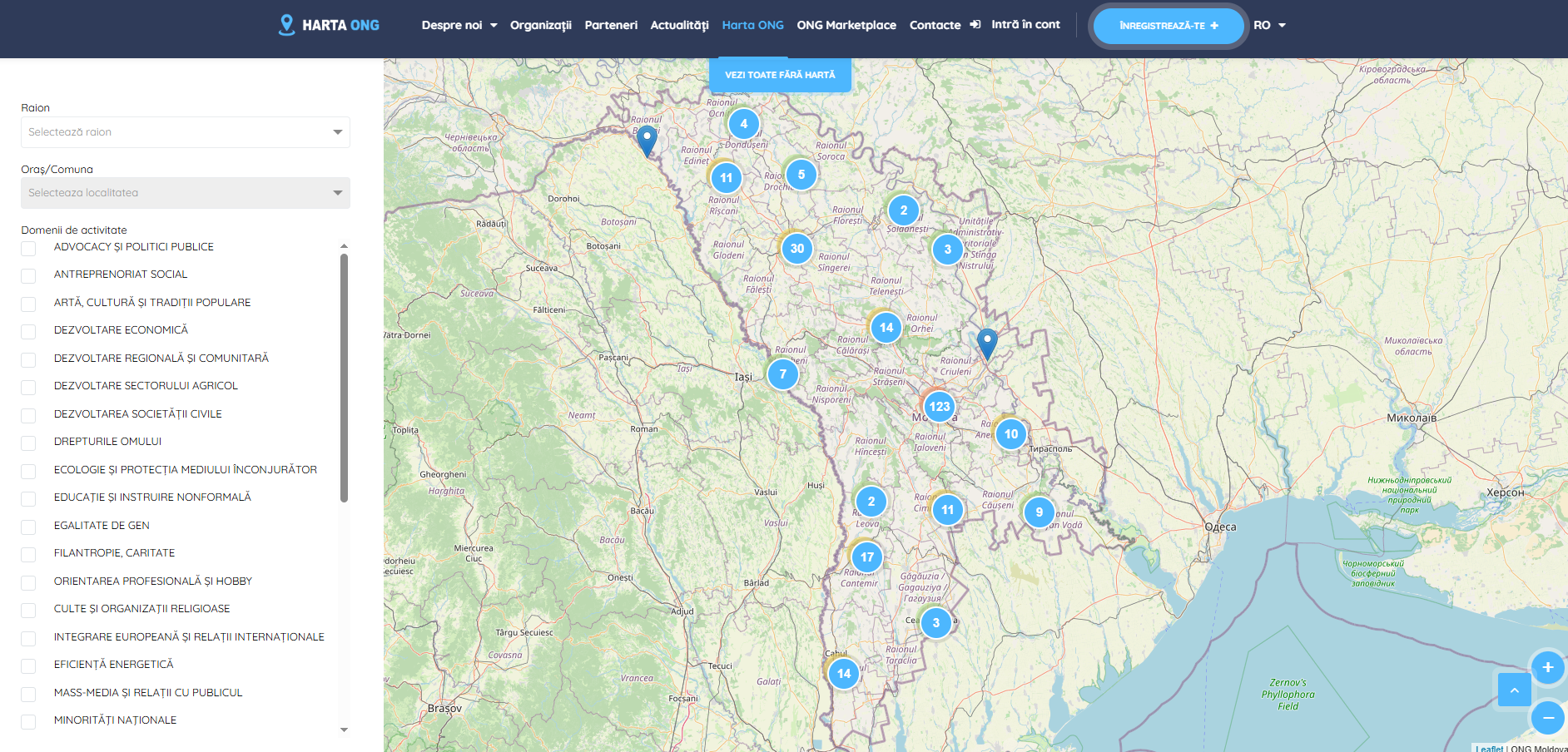Zoom in with the map plus button
1568x752 pixels.
(1547, 667)
